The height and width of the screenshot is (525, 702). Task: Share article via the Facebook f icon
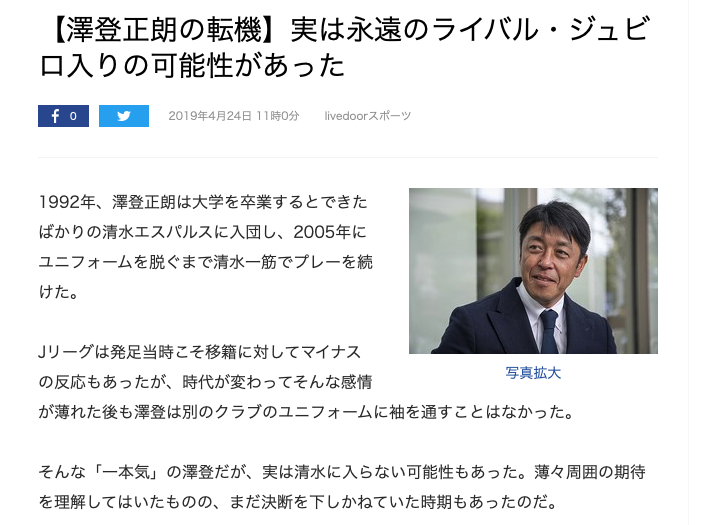[55, 116]
